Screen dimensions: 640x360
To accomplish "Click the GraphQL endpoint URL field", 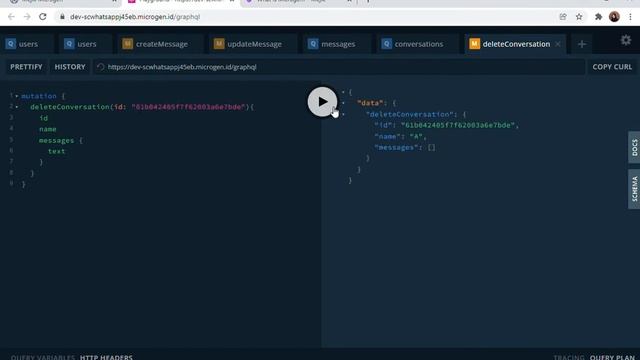I will coord(339,67).
